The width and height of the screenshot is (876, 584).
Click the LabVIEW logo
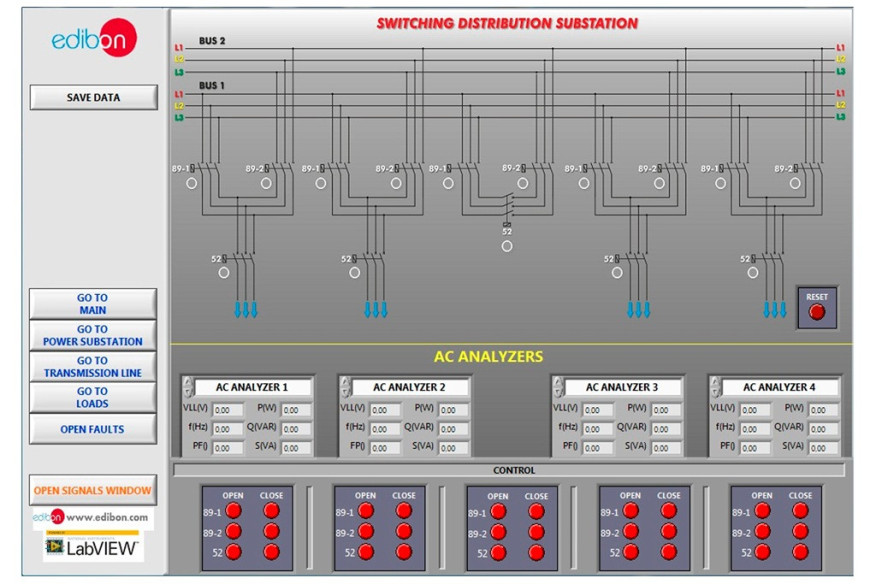[x=92, y=548]
